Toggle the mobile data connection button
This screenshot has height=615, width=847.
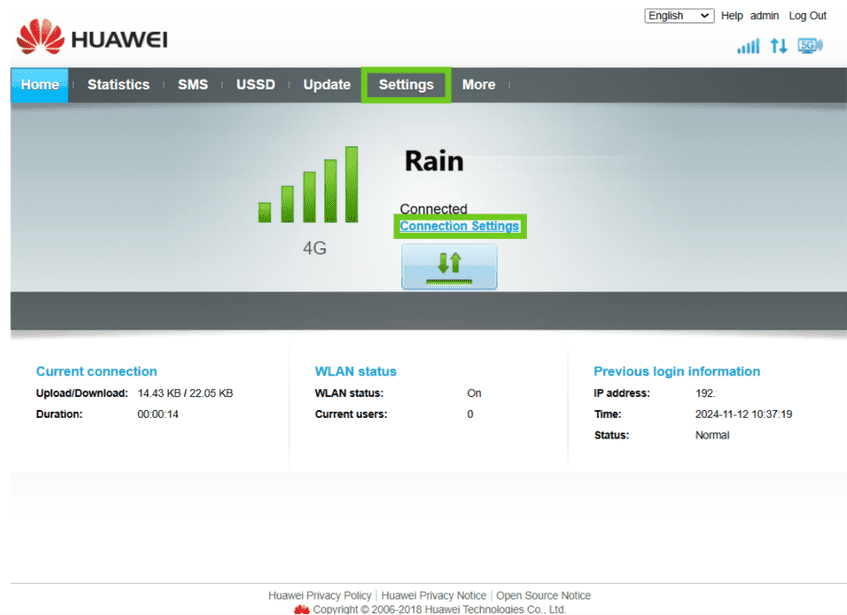[x=449, y=266]
